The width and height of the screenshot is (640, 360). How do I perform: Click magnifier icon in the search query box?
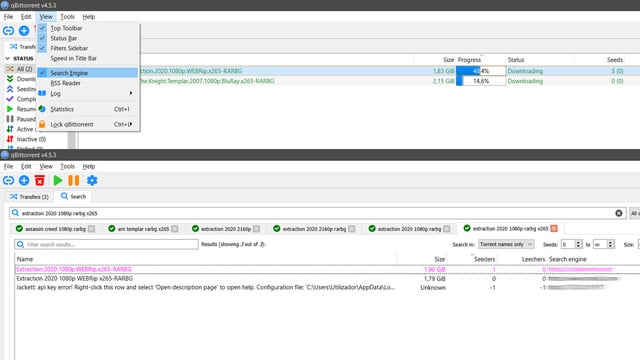click(15, 213)
